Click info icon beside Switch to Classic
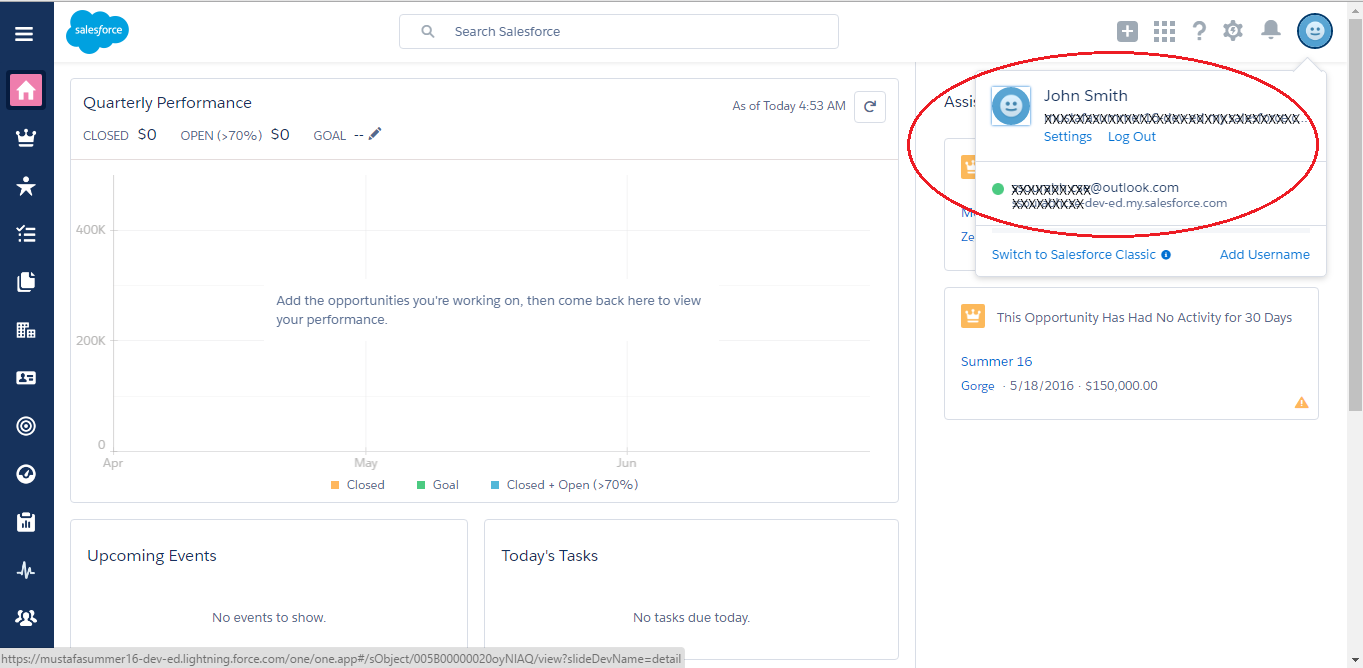 pyautogui.click(x=1166, y=255)
